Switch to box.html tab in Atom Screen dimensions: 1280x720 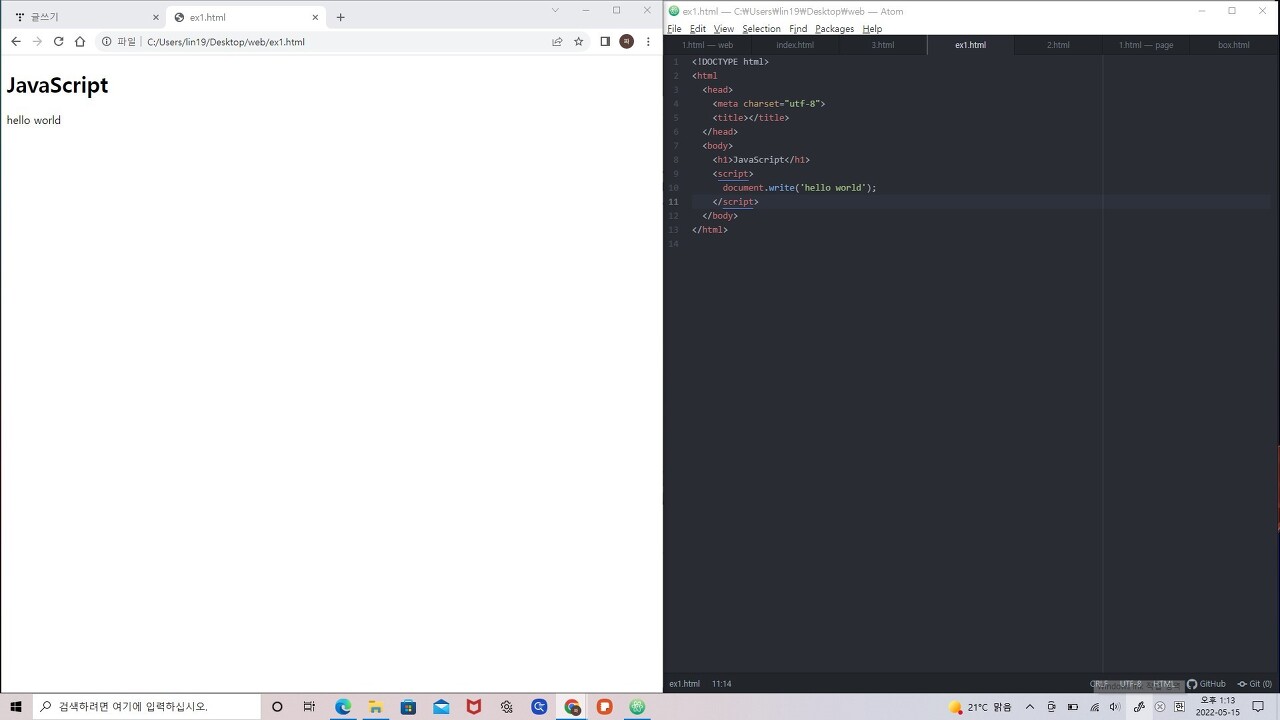[x=1234, y=45]
